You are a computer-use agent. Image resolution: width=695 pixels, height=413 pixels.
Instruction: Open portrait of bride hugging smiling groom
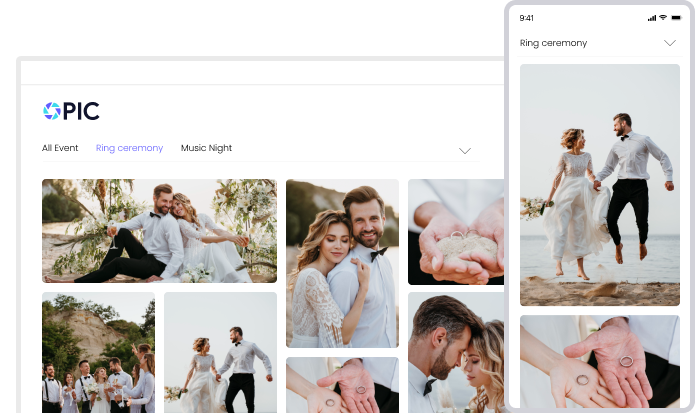342,263
